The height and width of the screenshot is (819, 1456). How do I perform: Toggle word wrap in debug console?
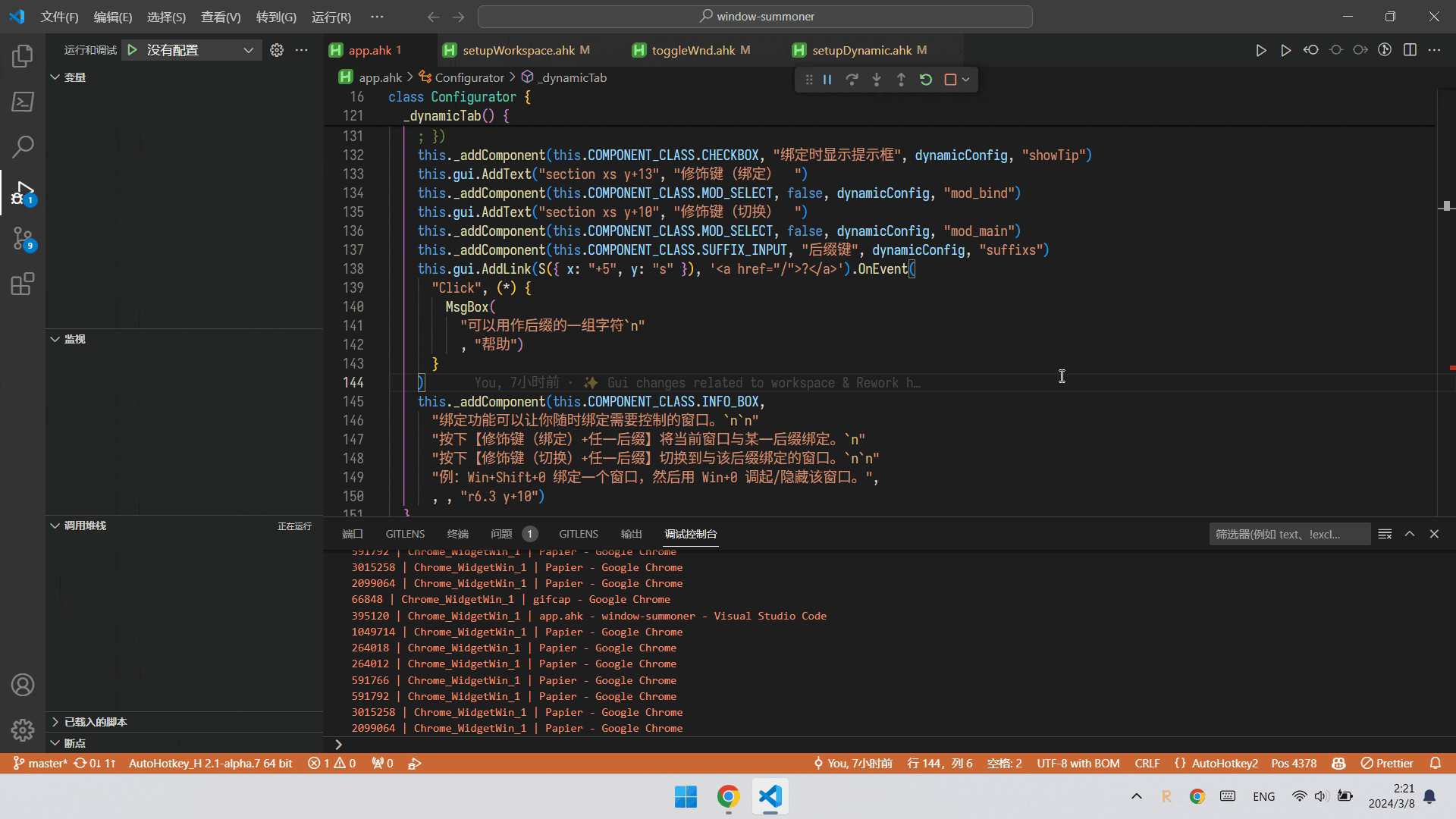click(1385, 534)
